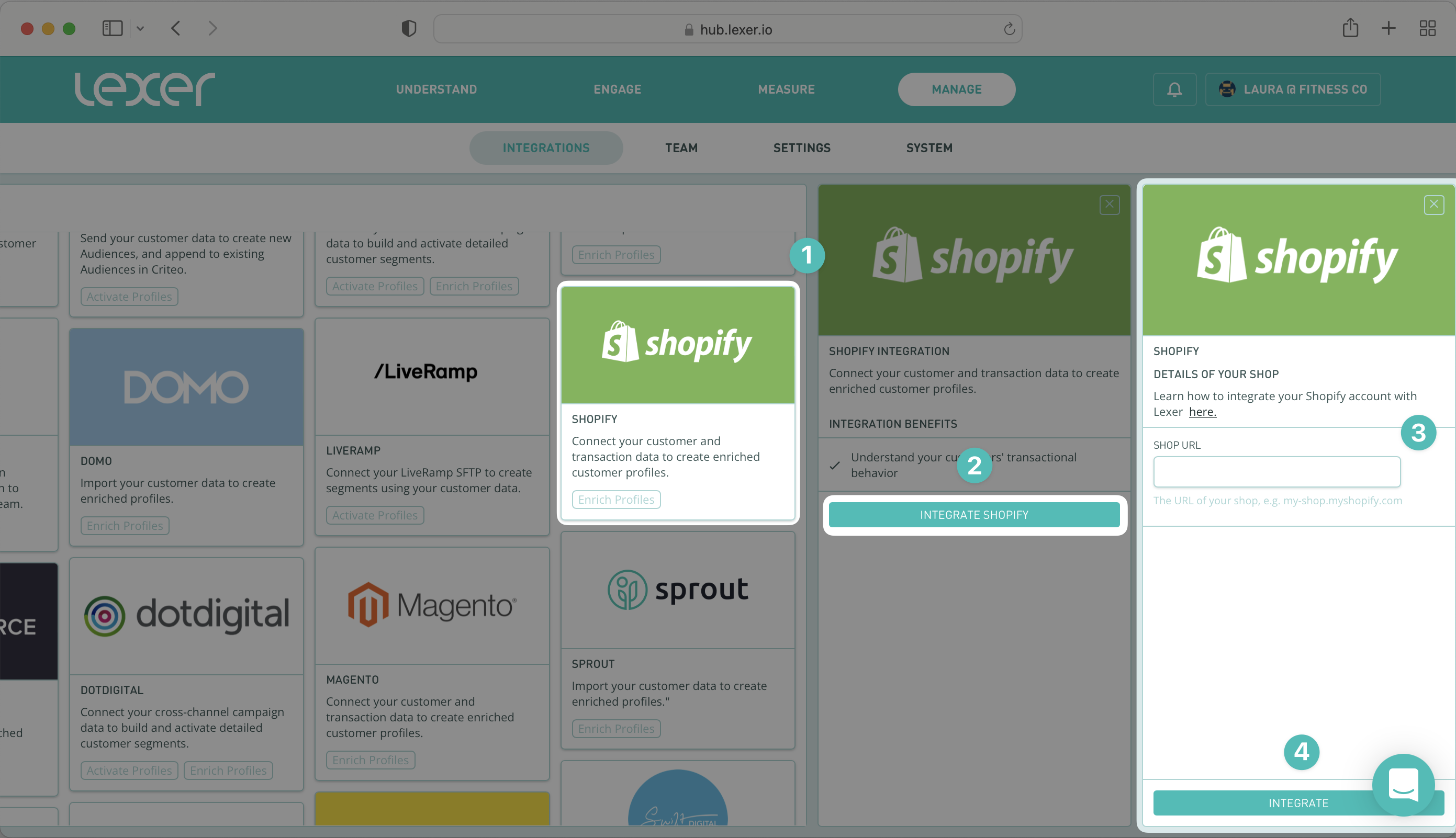The height and width of the screenshot is (838, 1456).
Task: Click the LIVERAMP card title
Action: 353,450
